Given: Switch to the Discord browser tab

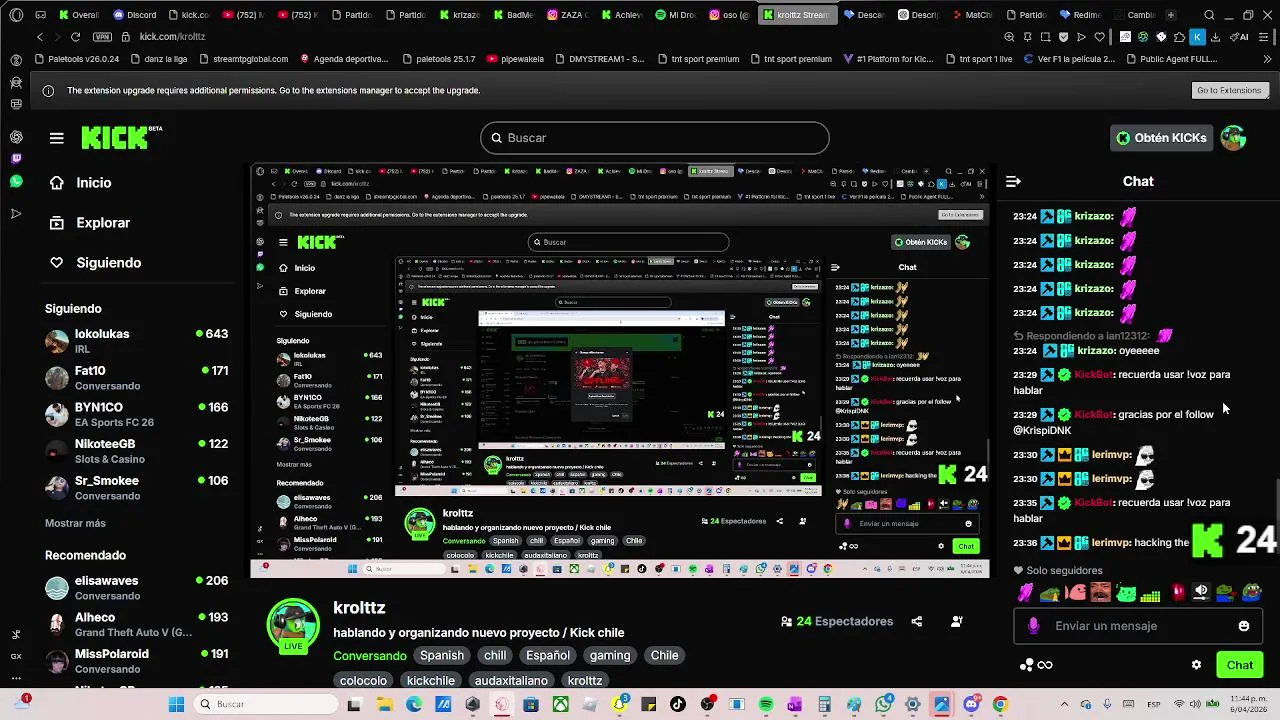Looking at the screenshot, I should (x=135, y=15).
